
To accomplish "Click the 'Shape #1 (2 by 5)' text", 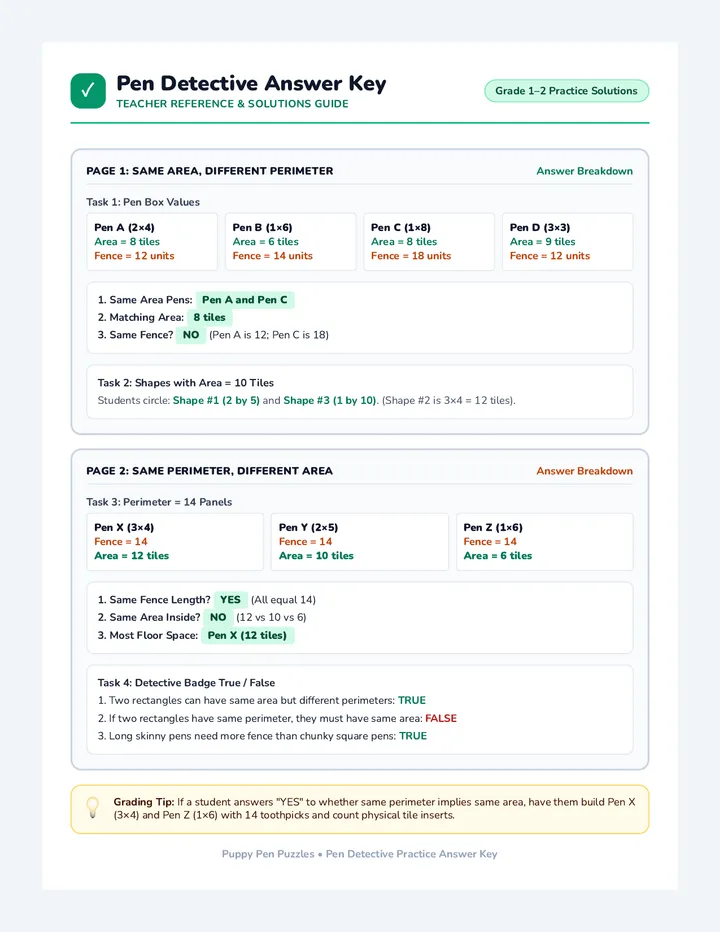I will coord(216,400).
